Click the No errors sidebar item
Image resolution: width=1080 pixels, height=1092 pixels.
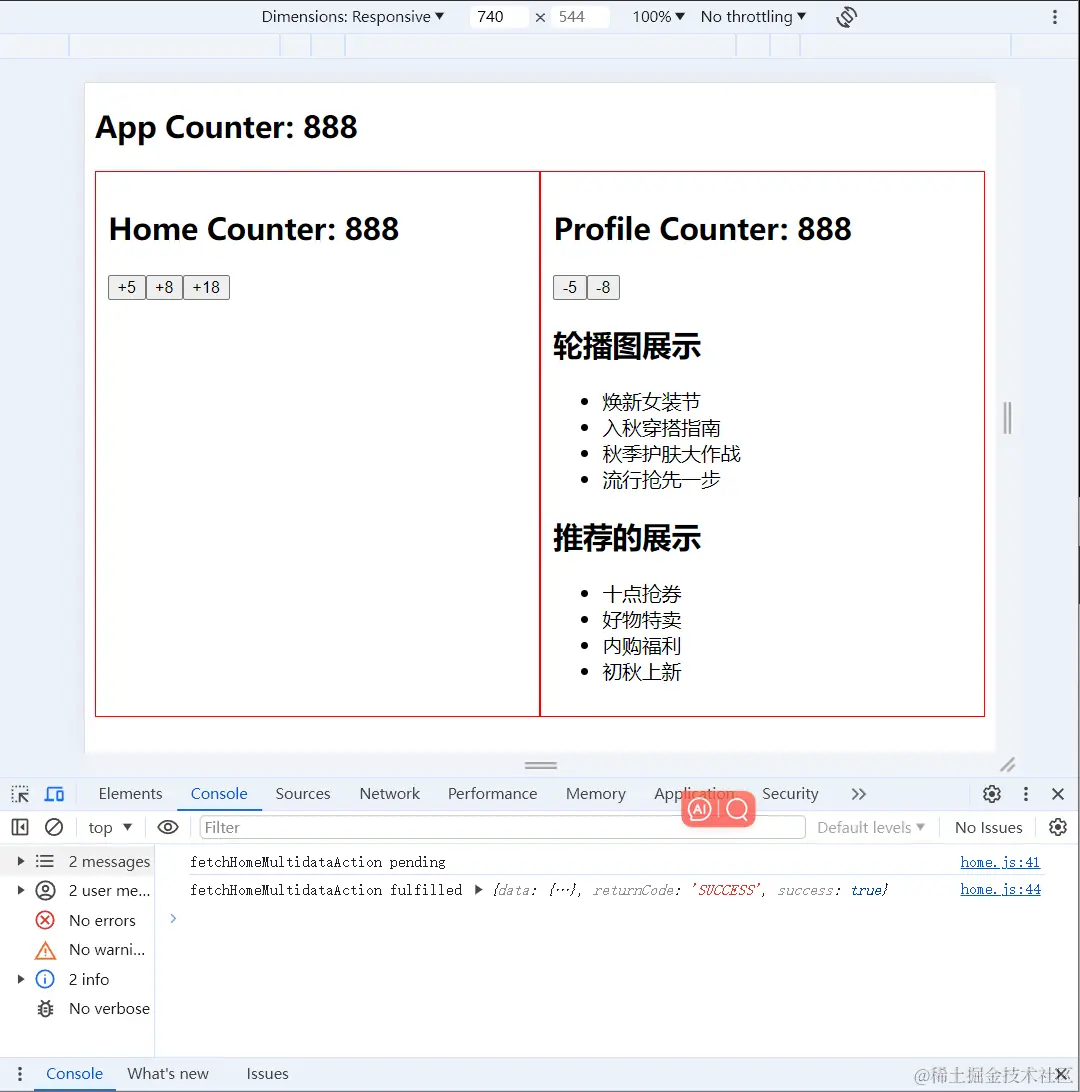[85, 921]
